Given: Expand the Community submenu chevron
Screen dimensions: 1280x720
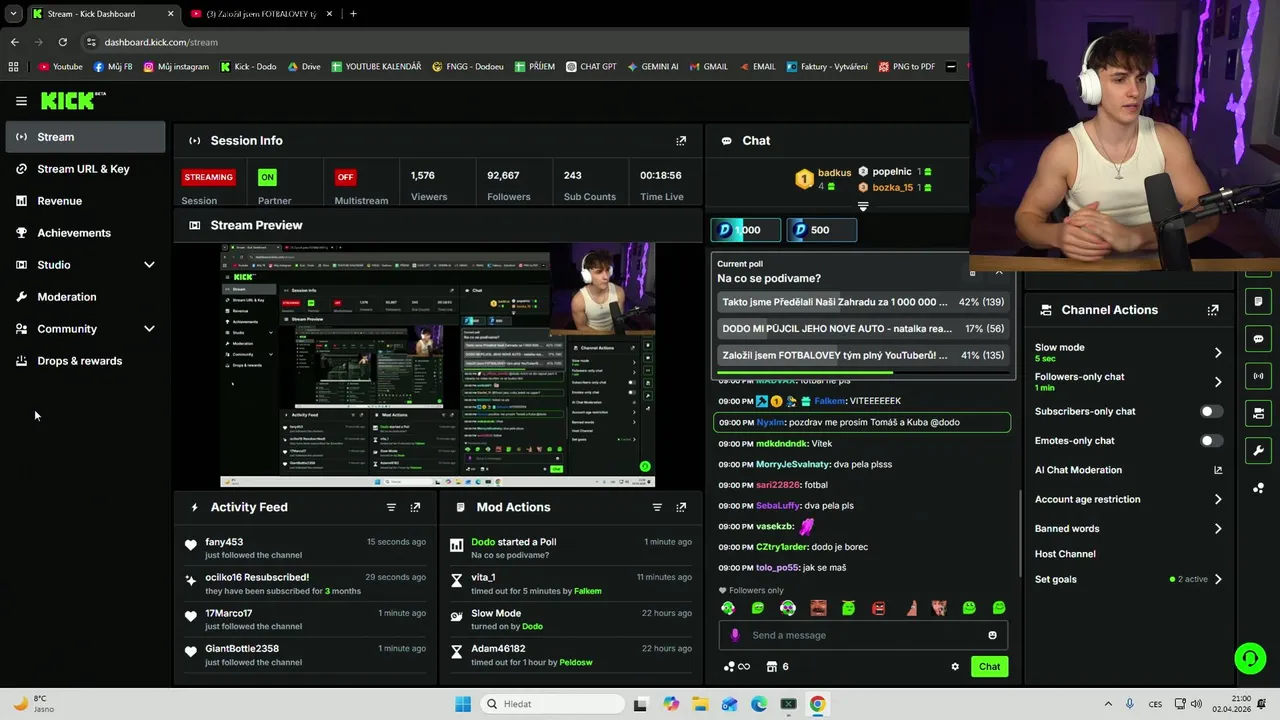Looking at the screenshot, I should click(149, 329).
